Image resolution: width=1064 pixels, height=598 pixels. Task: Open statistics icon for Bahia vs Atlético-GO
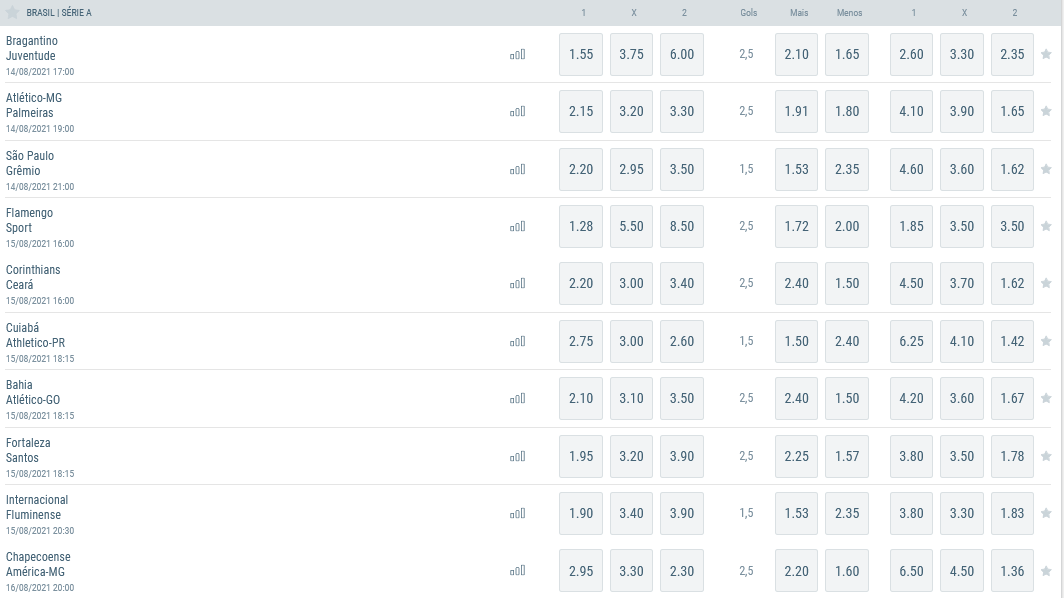pyautogui.click(x=518, y=398)
